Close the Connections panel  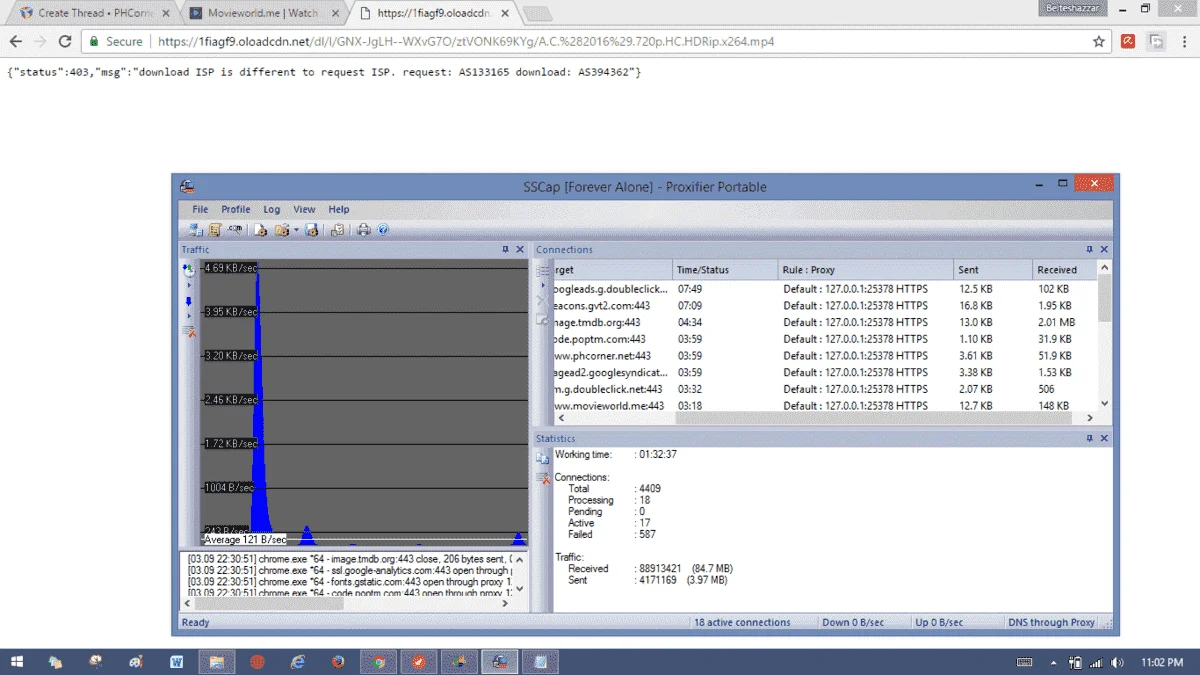[1104, 249]
